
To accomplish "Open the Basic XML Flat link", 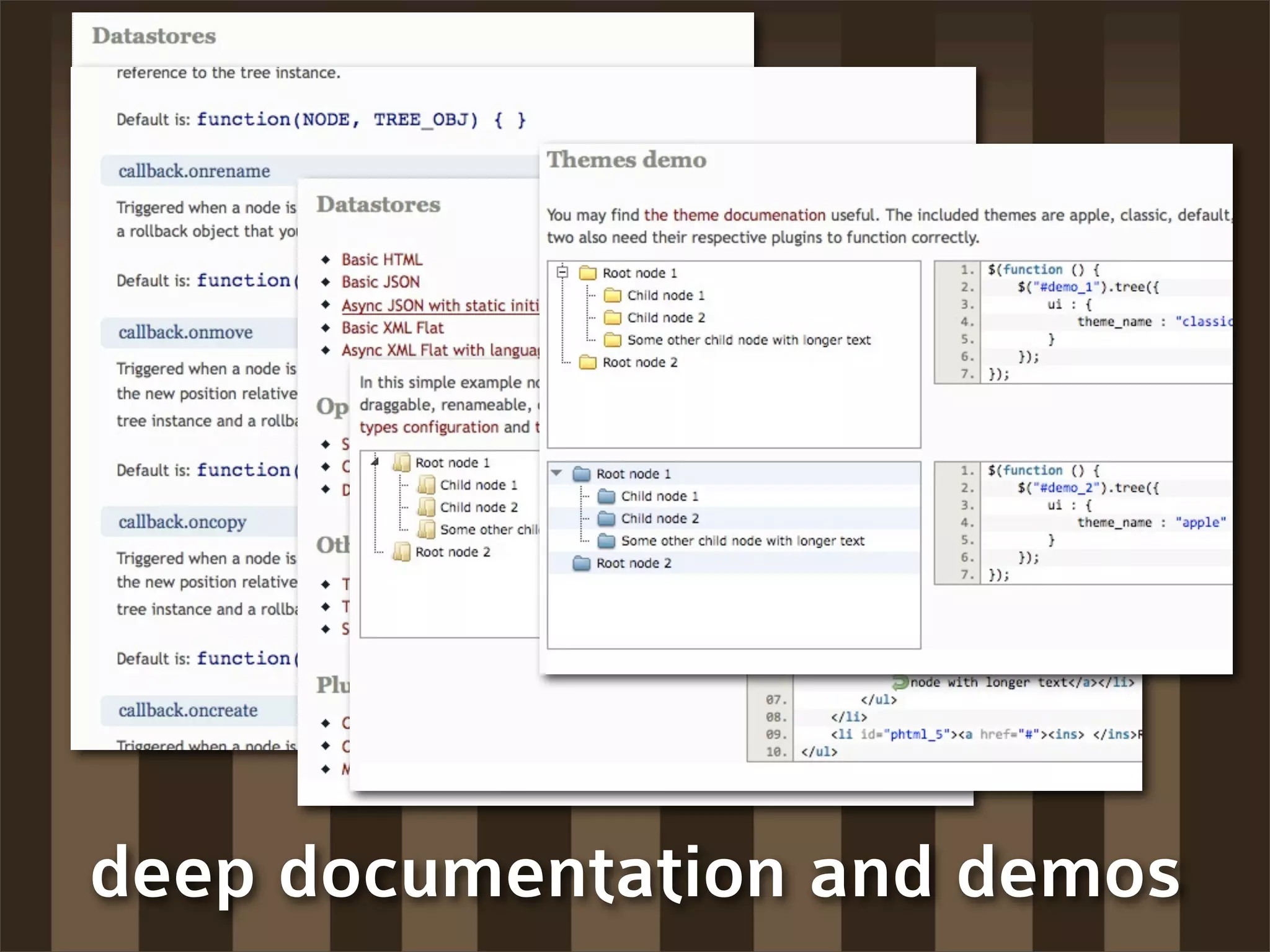I will pyautogui.click(x=392, y=328).
